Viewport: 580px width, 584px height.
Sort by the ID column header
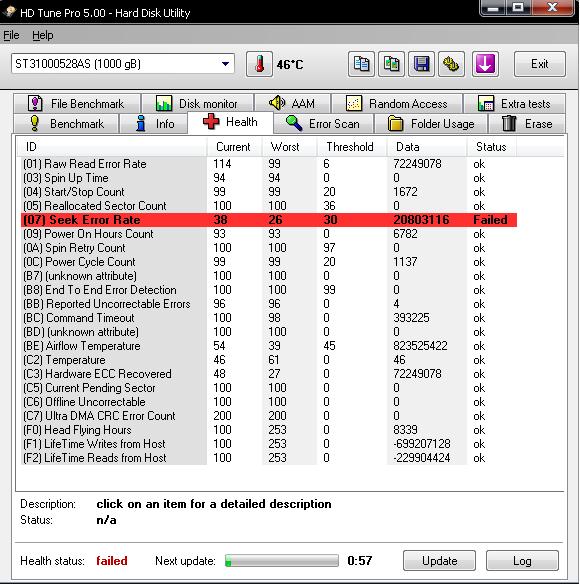(112, 147)
